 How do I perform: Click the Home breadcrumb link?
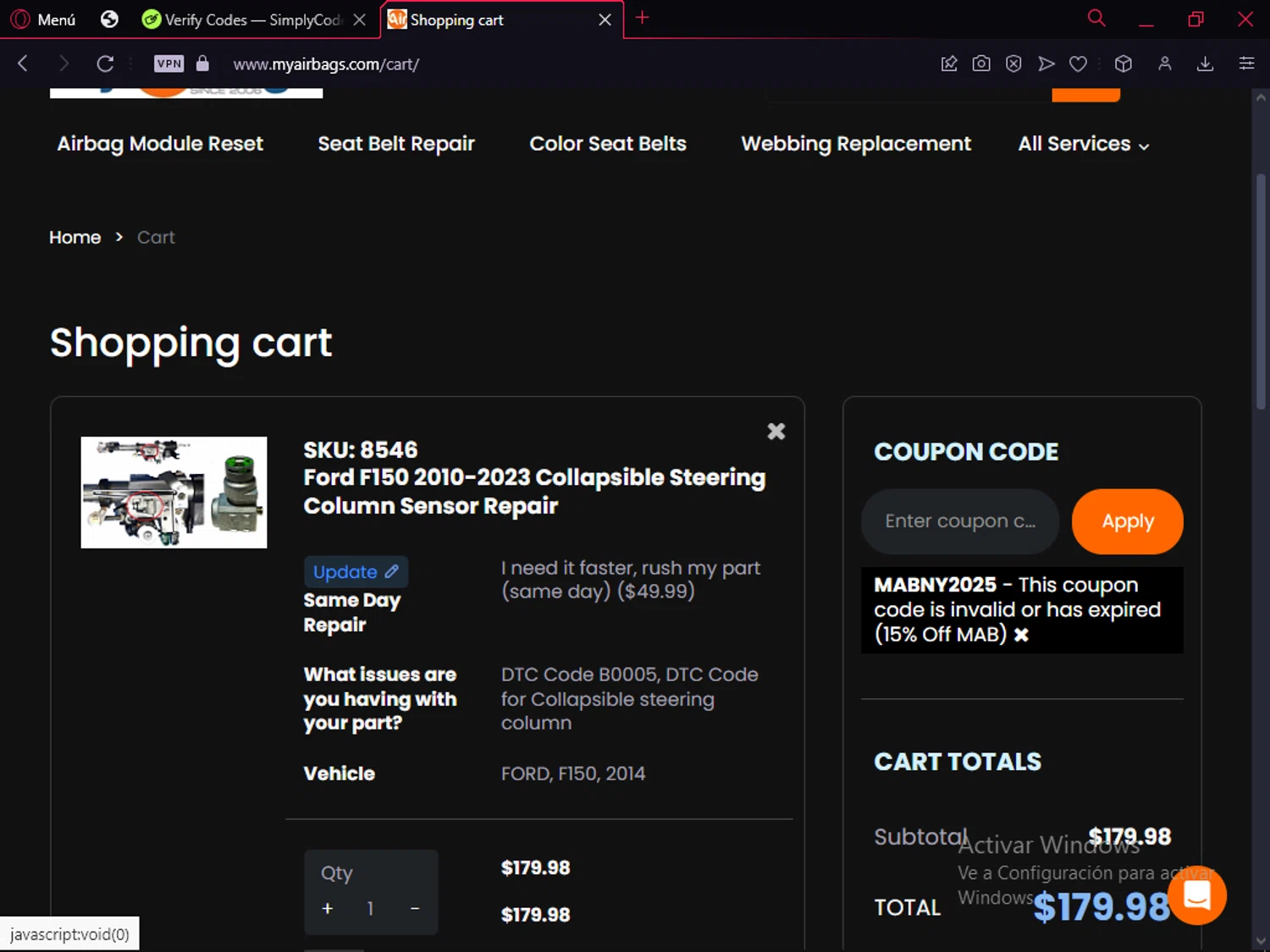[x=75, y=237]
